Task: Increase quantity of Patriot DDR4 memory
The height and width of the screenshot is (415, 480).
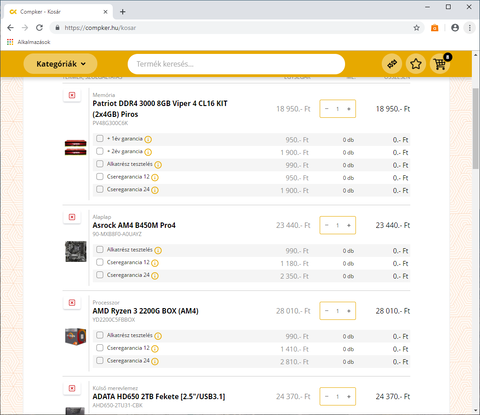Action: coord(349,109)
